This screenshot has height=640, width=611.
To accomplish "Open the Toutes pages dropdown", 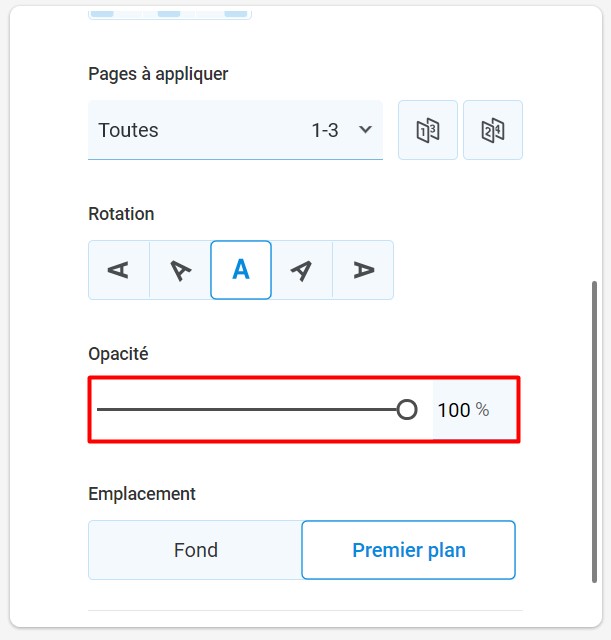I will coord(236,130).
